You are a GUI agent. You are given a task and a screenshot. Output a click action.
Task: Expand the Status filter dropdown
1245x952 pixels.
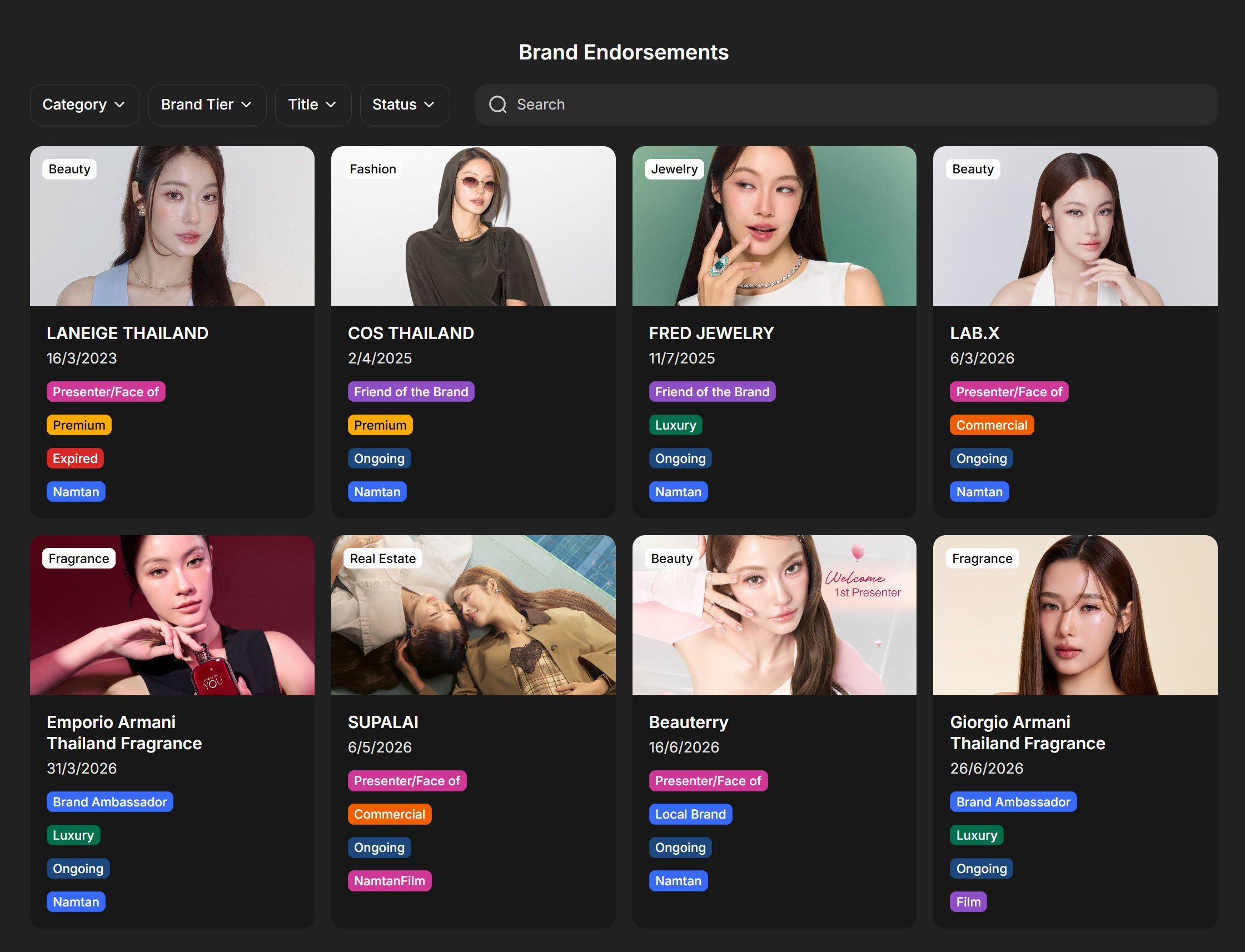pos(405,104)
